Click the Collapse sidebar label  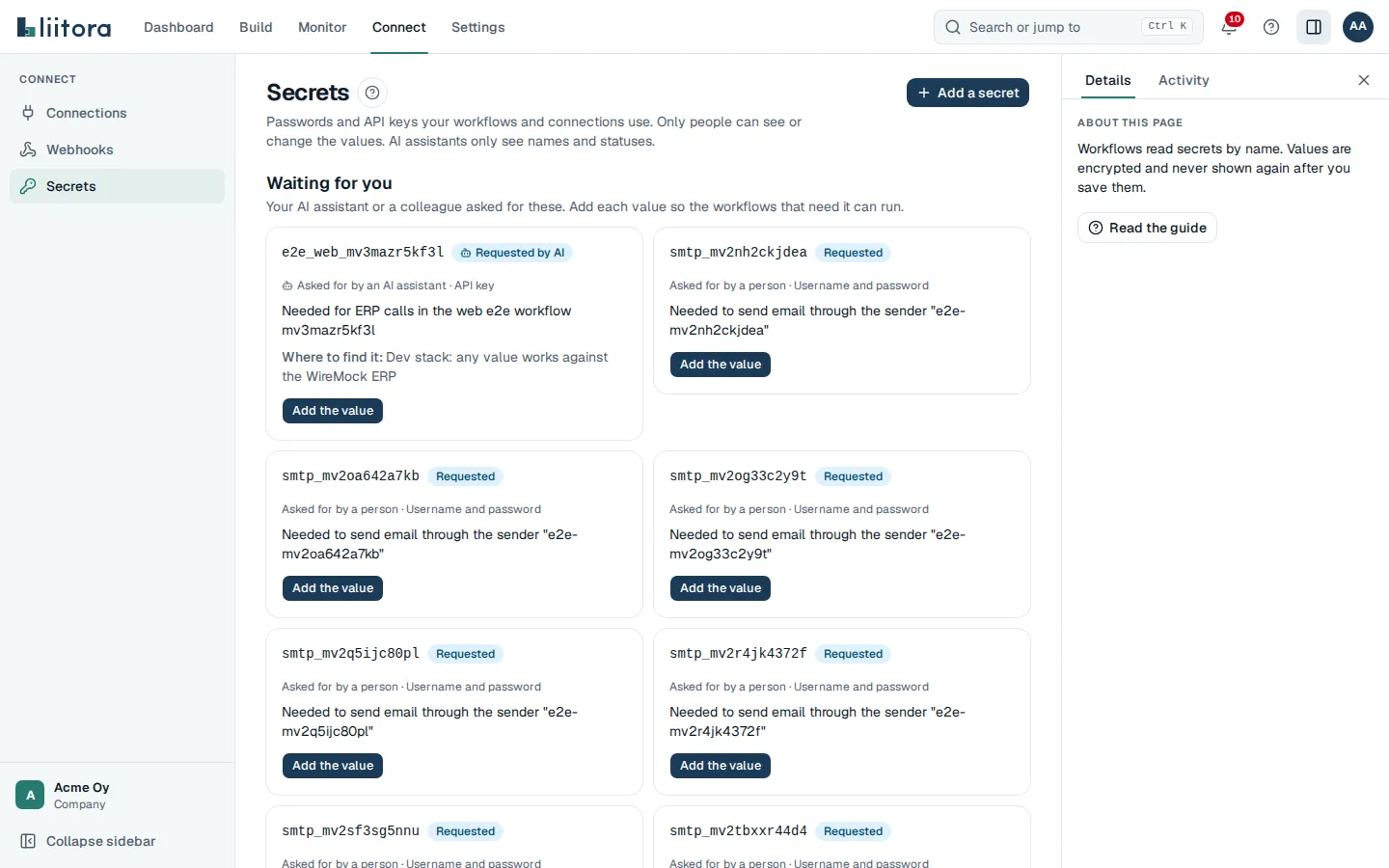pyautogui.click(x=101, y=841)
